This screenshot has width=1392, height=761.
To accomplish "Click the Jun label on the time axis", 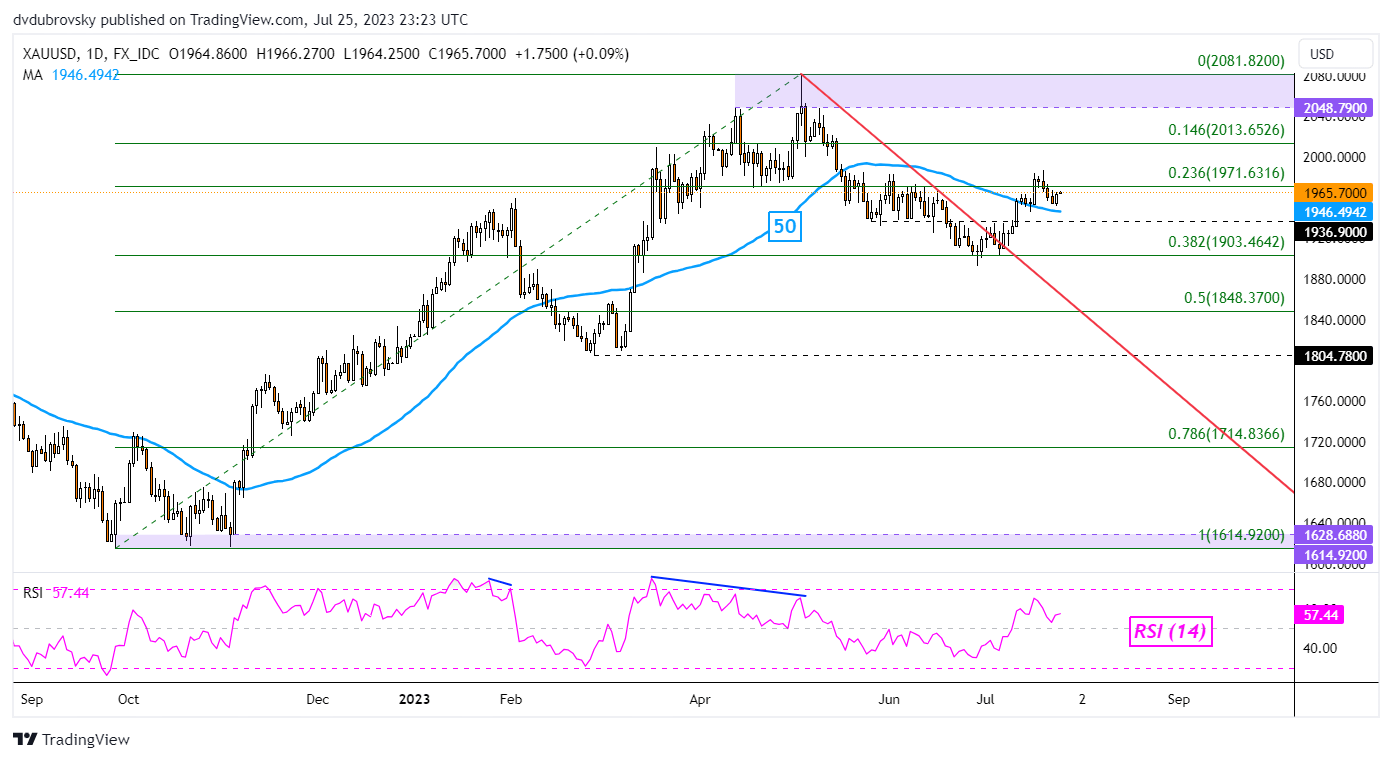I will click(888, 699).
